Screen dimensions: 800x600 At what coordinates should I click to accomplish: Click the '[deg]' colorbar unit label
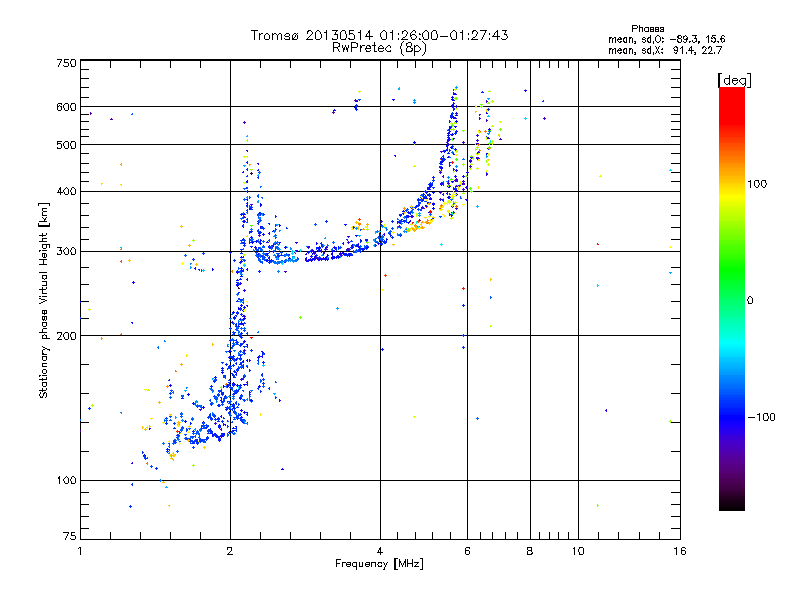[734, 80]
